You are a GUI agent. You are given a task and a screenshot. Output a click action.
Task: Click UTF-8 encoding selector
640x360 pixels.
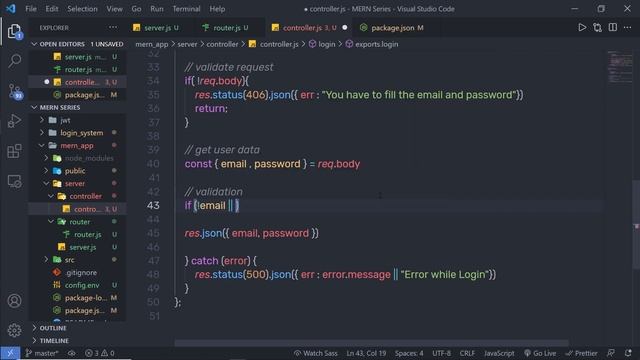441,353
